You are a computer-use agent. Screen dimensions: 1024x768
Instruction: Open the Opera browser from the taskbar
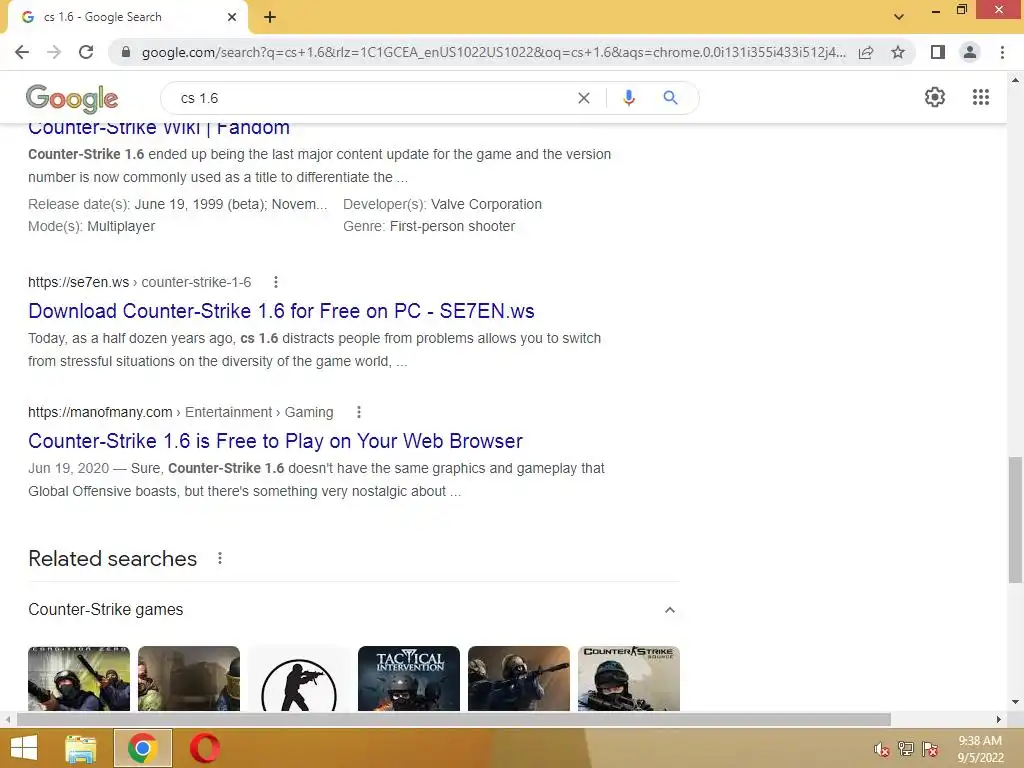point(204,748)
